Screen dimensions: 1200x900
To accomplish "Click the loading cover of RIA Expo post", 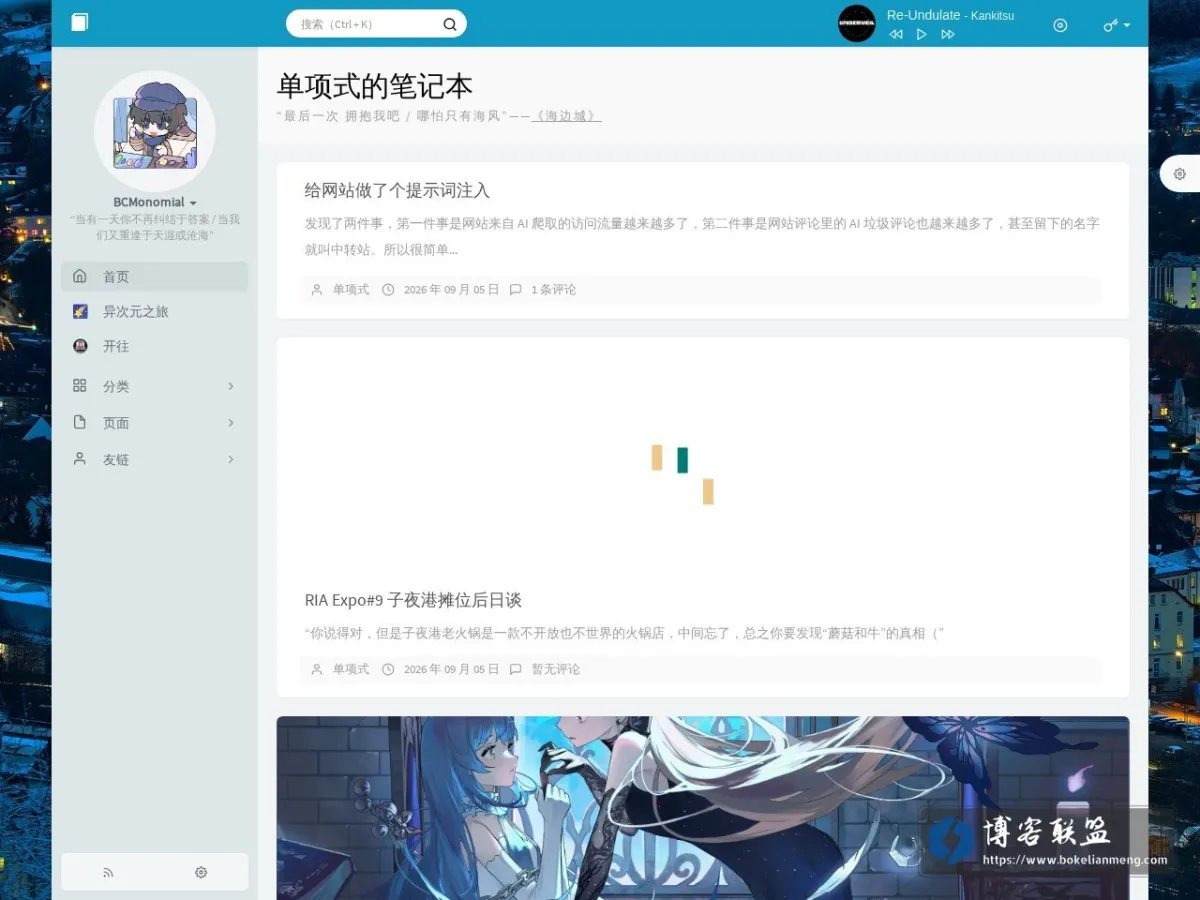I will (x=703, y=458).
